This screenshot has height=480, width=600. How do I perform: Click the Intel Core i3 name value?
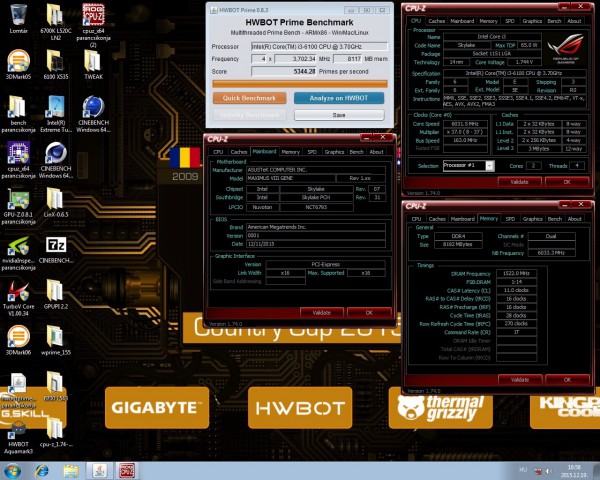pyautogui.click(x=492, y=37)
